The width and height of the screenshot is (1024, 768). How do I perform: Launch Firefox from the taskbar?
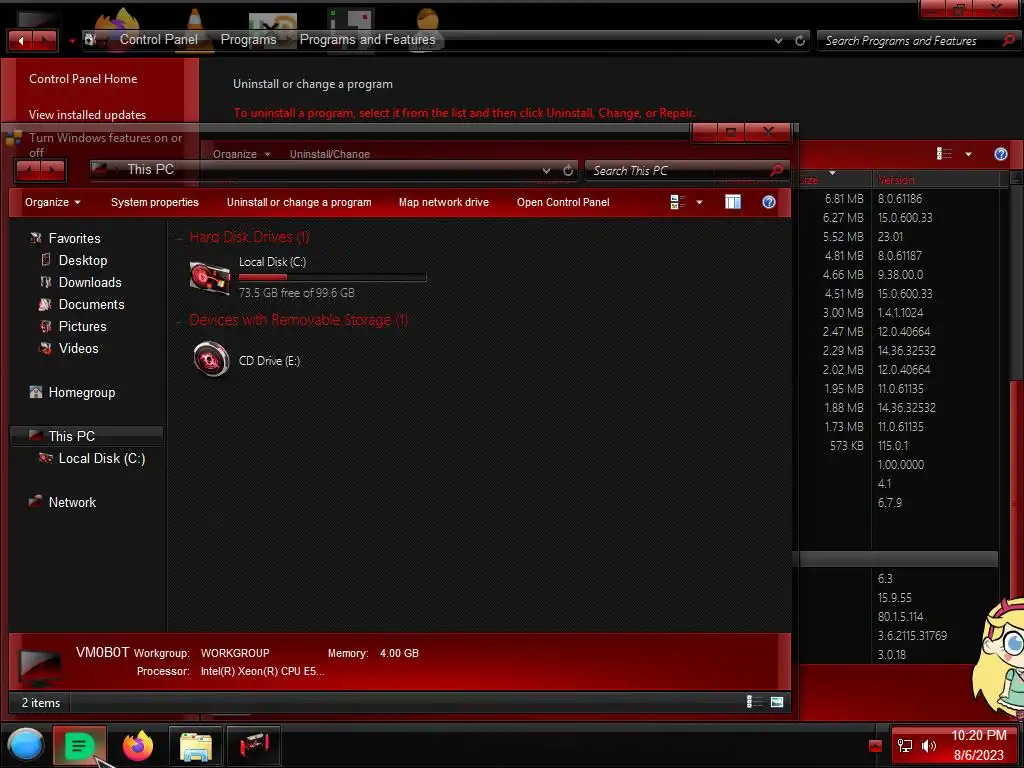tap(138, 745)
